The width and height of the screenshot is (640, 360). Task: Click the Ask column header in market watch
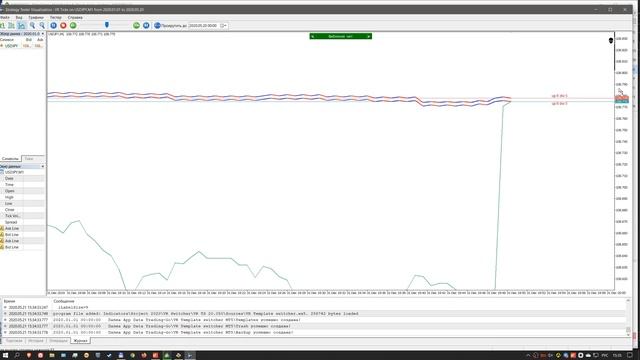point(40,40)
